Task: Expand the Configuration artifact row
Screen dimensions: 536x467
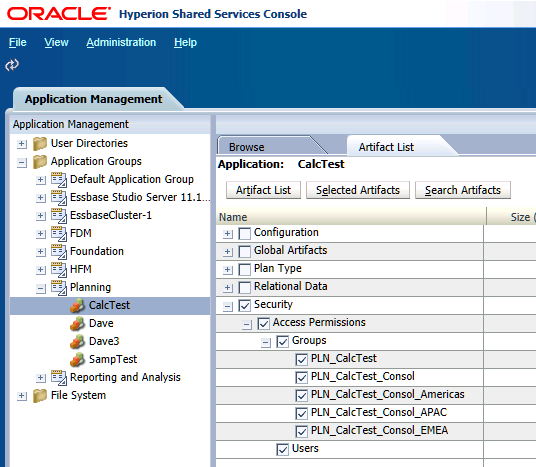Action: pyautogui.click(x=227, y=234)
